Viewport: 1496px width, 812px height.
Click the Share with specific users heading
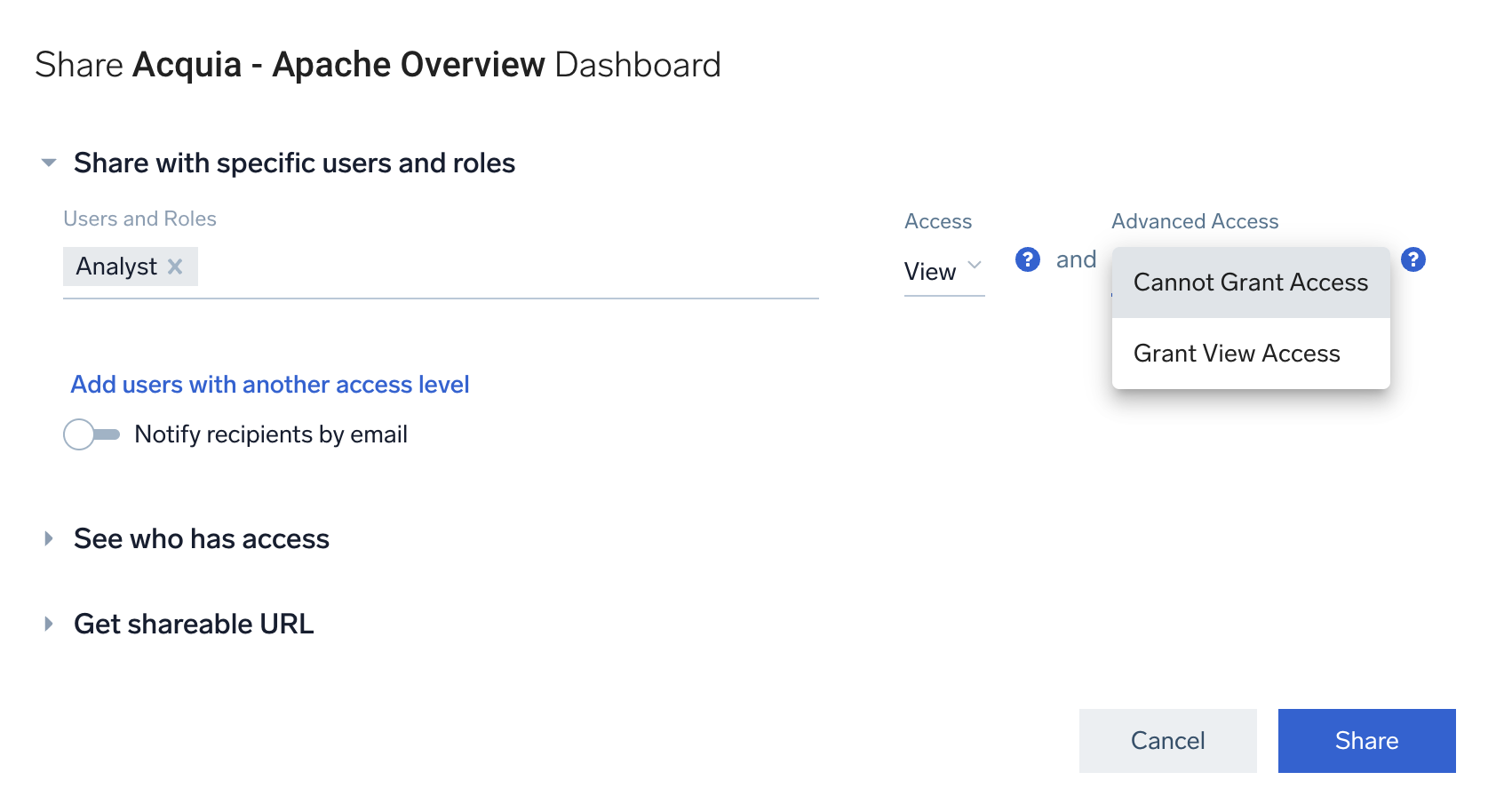(x=294, y=163)
